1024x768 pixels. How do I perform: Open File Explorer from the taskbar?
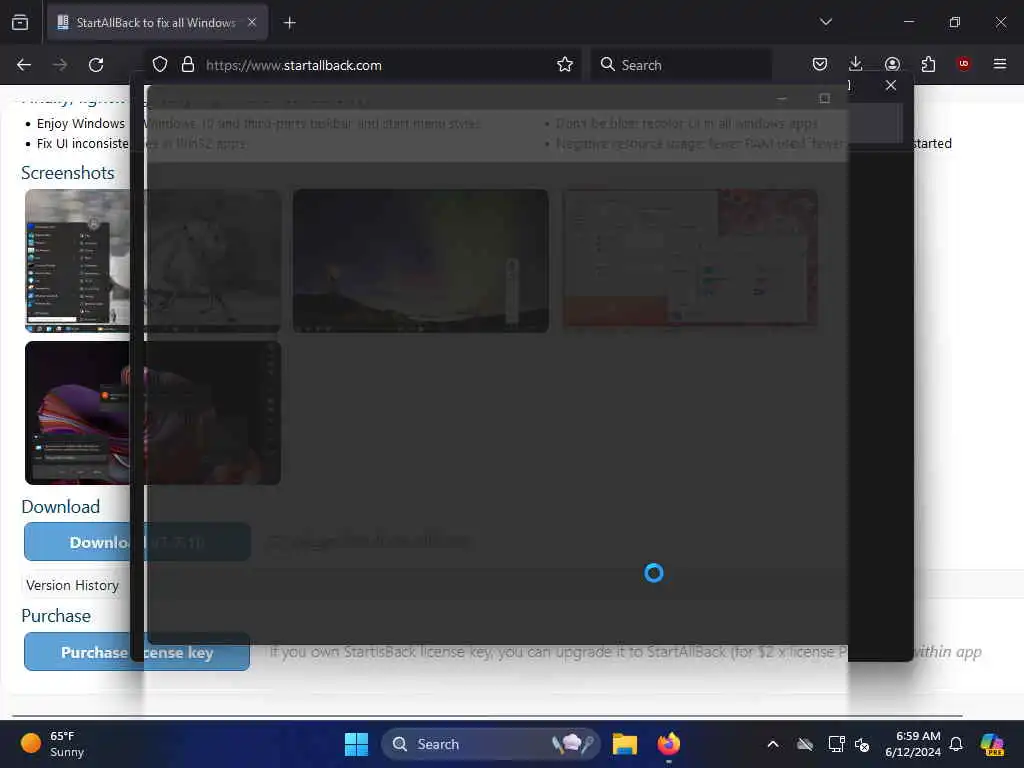pos(624,744)
